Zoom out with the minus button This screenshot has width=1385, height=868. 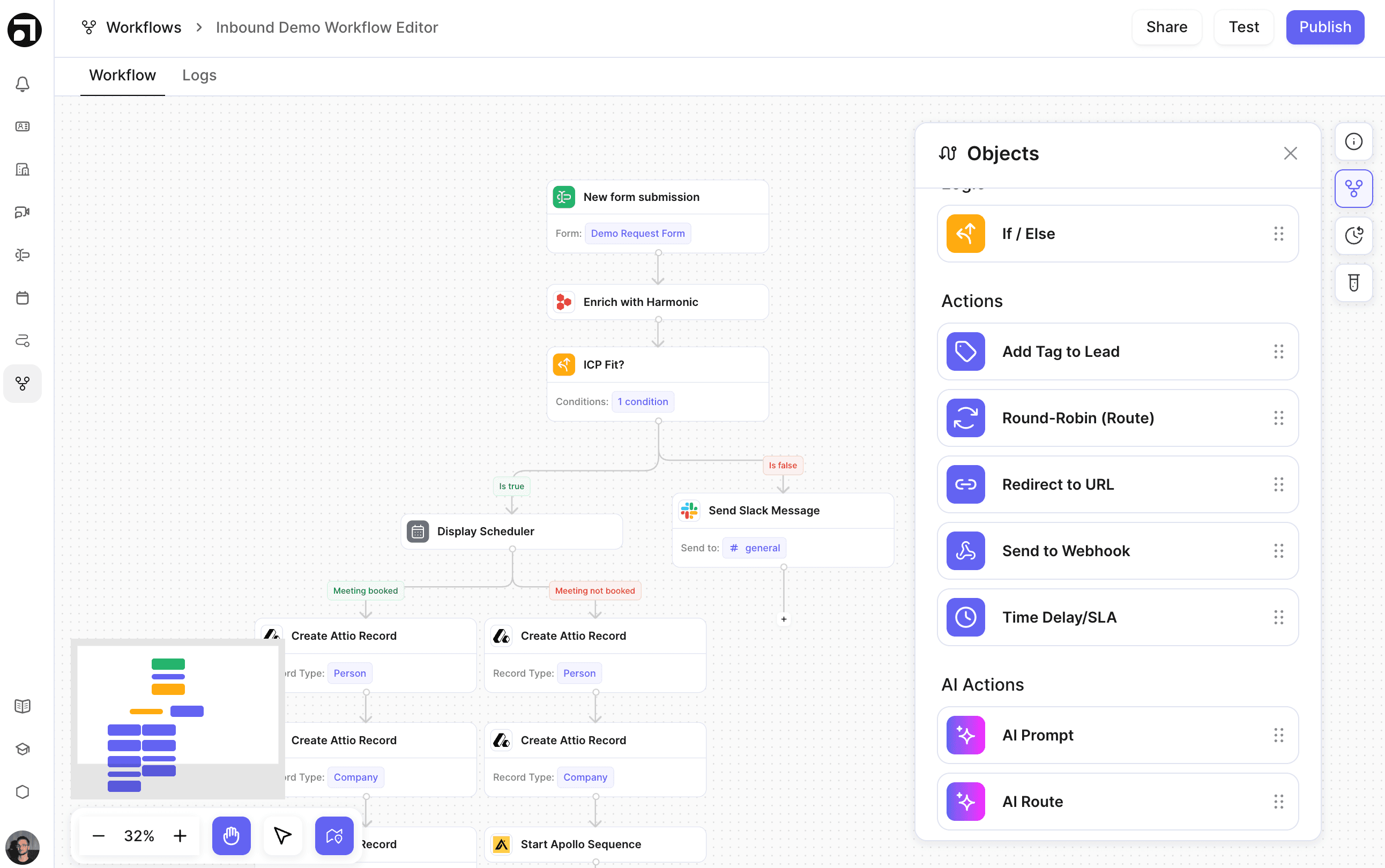point(98,835)
